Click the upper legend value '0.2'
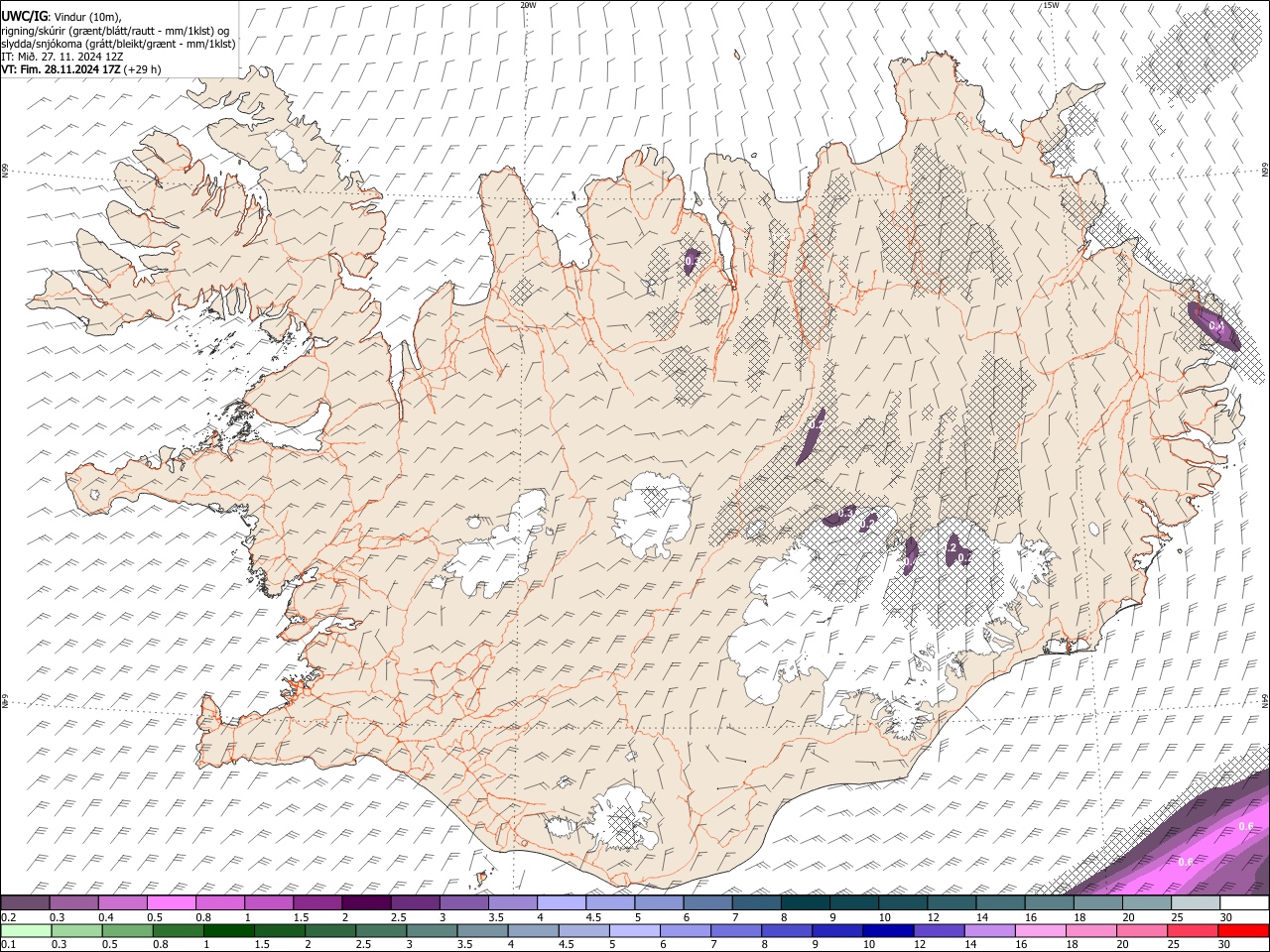 (x=9, y=917)
